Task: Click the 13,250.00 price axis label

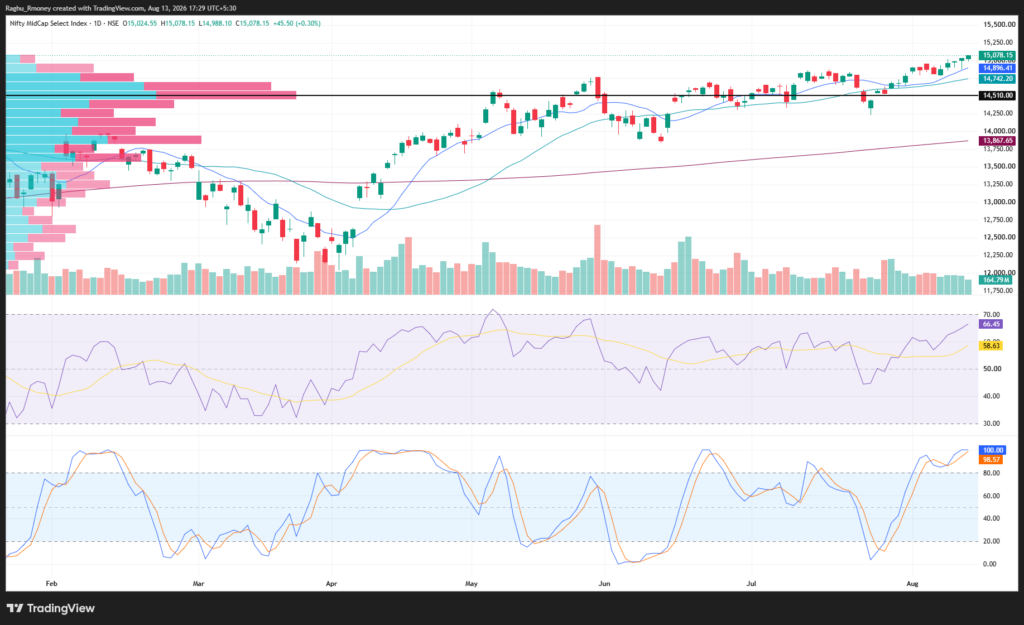Action: (x=999, y=184)
